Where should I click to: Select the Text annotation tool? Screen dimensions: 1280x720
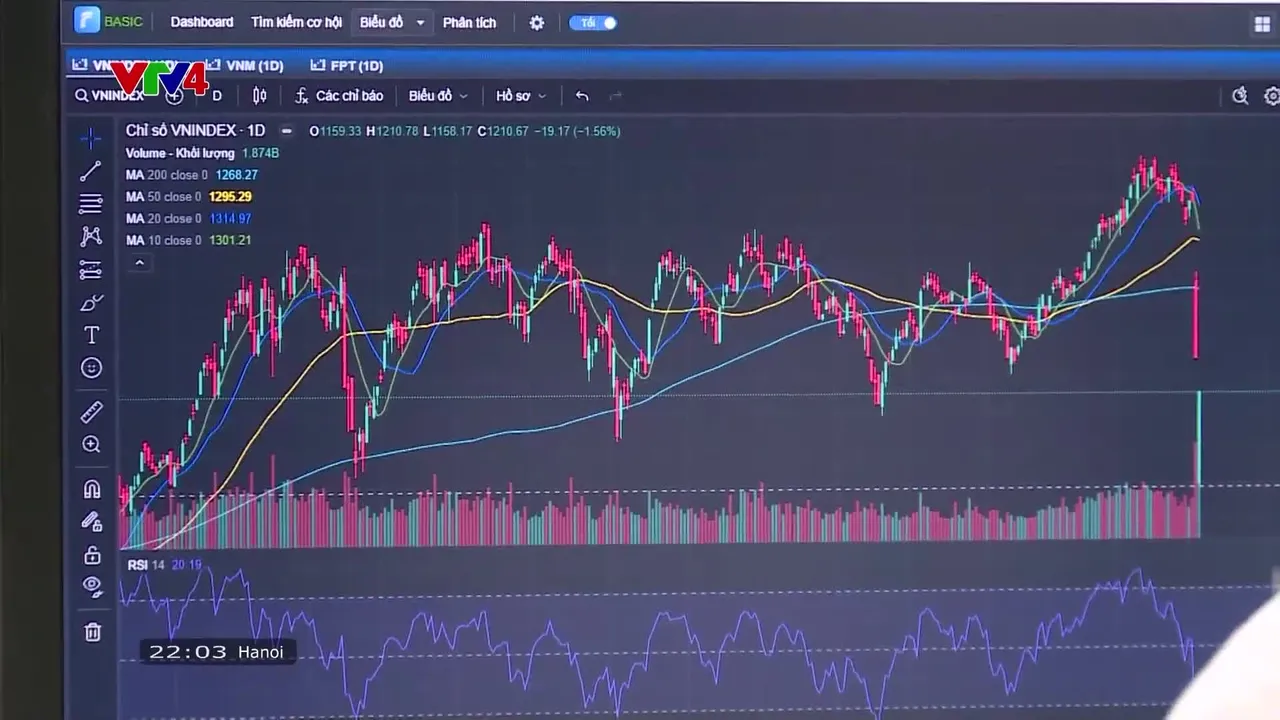click(x=91, y=335)
